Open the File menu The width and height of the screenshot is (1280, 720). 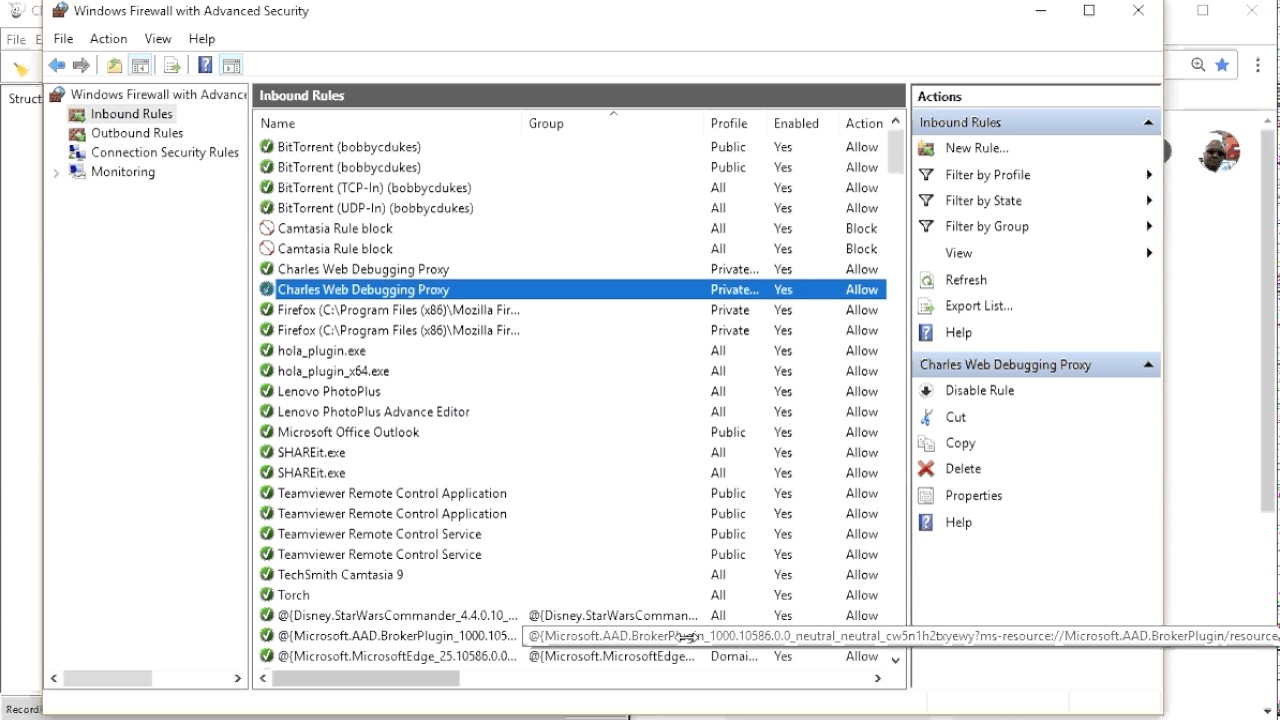point(63,38)
